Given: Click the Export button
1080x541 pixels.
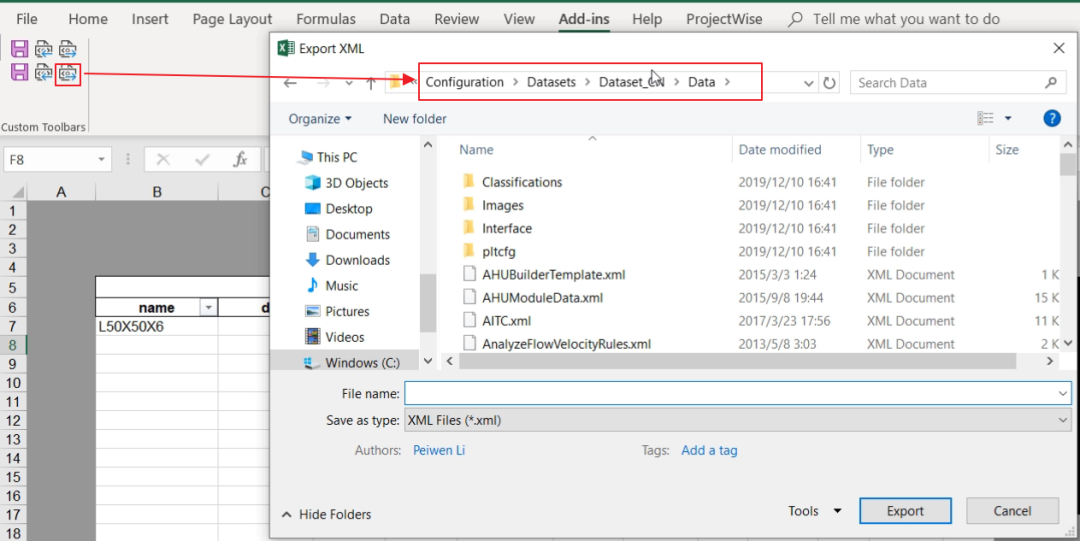Looking at the screenshot, I should pyautogui.click(x=905, y=511).
